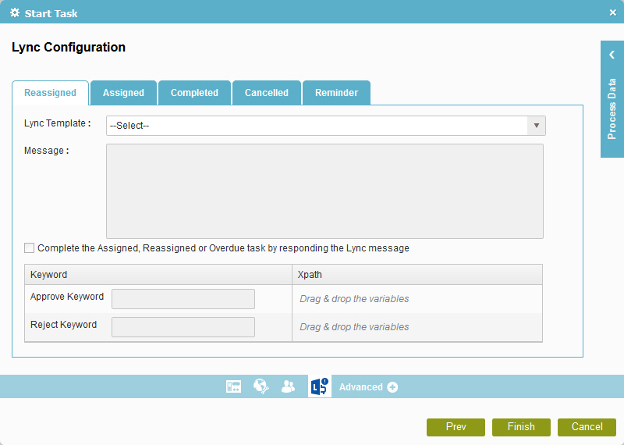Close the Start Task dialog
The image size is (624, 445).
click(x=612, y=13)
